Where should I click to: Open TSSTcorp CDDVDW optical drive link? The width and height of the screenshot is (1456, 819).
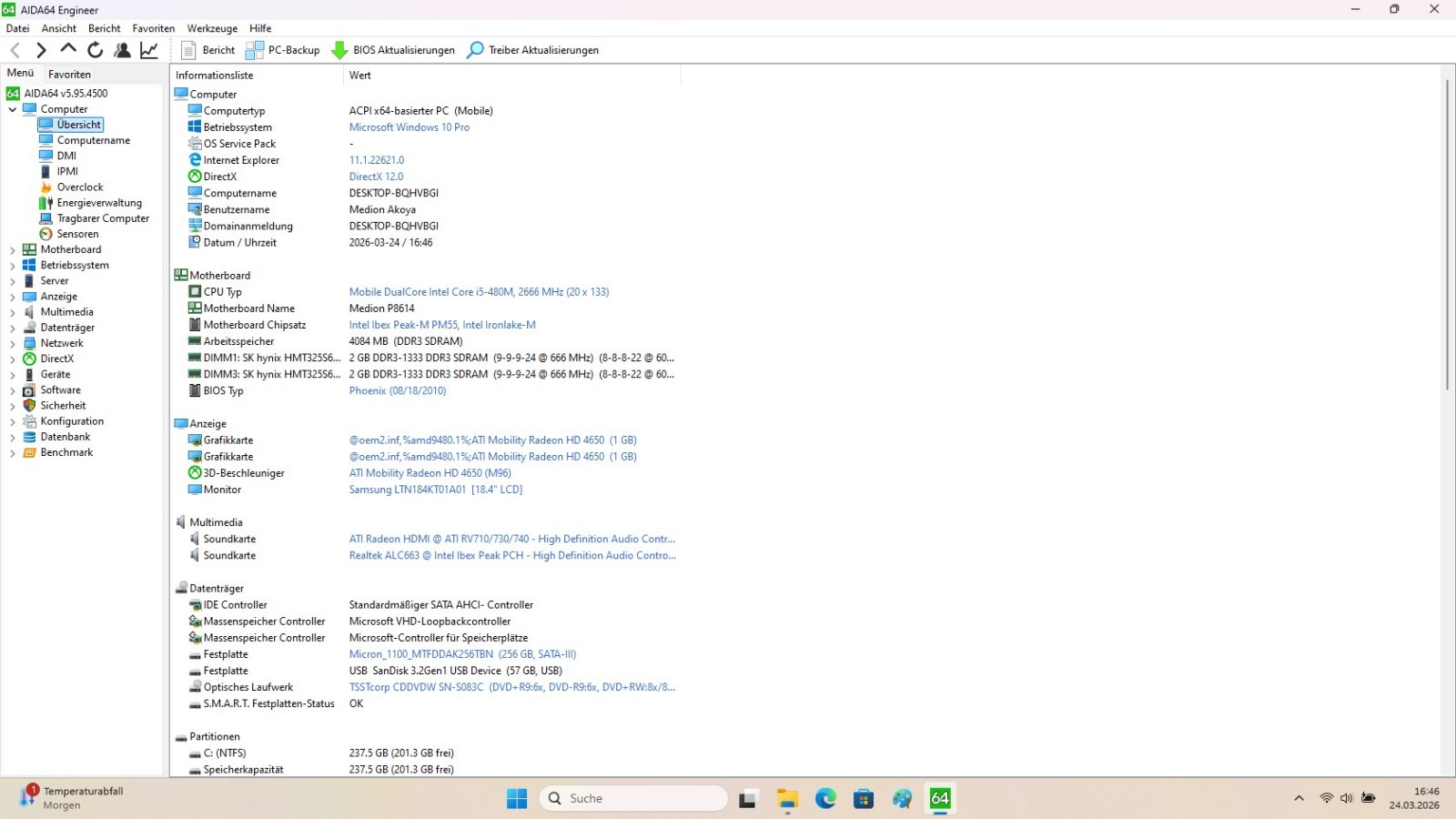[x=512, y=687]
